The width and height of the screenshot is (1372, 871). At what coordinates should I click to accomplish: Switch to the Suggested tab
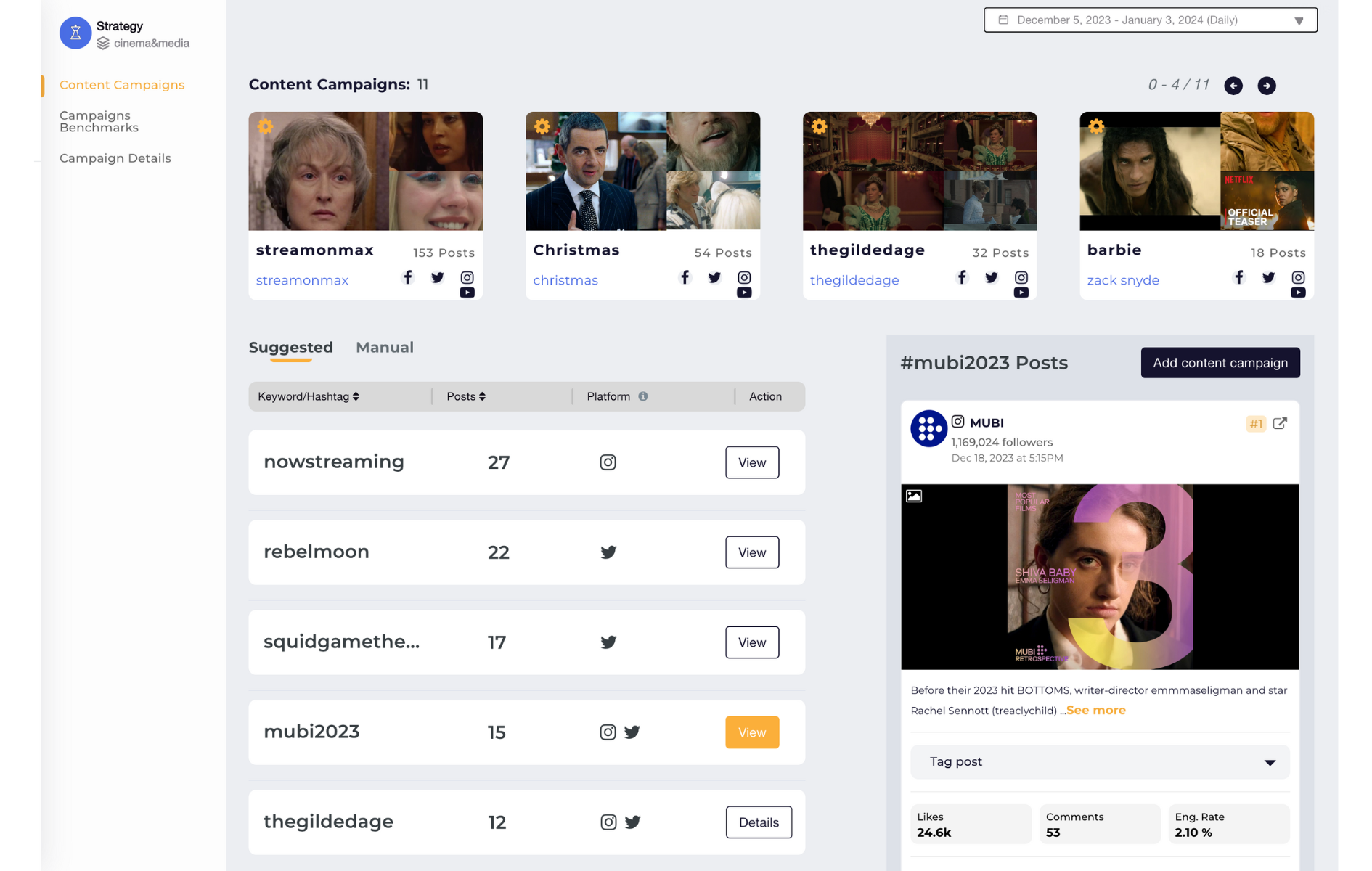(x=291, y=348)
